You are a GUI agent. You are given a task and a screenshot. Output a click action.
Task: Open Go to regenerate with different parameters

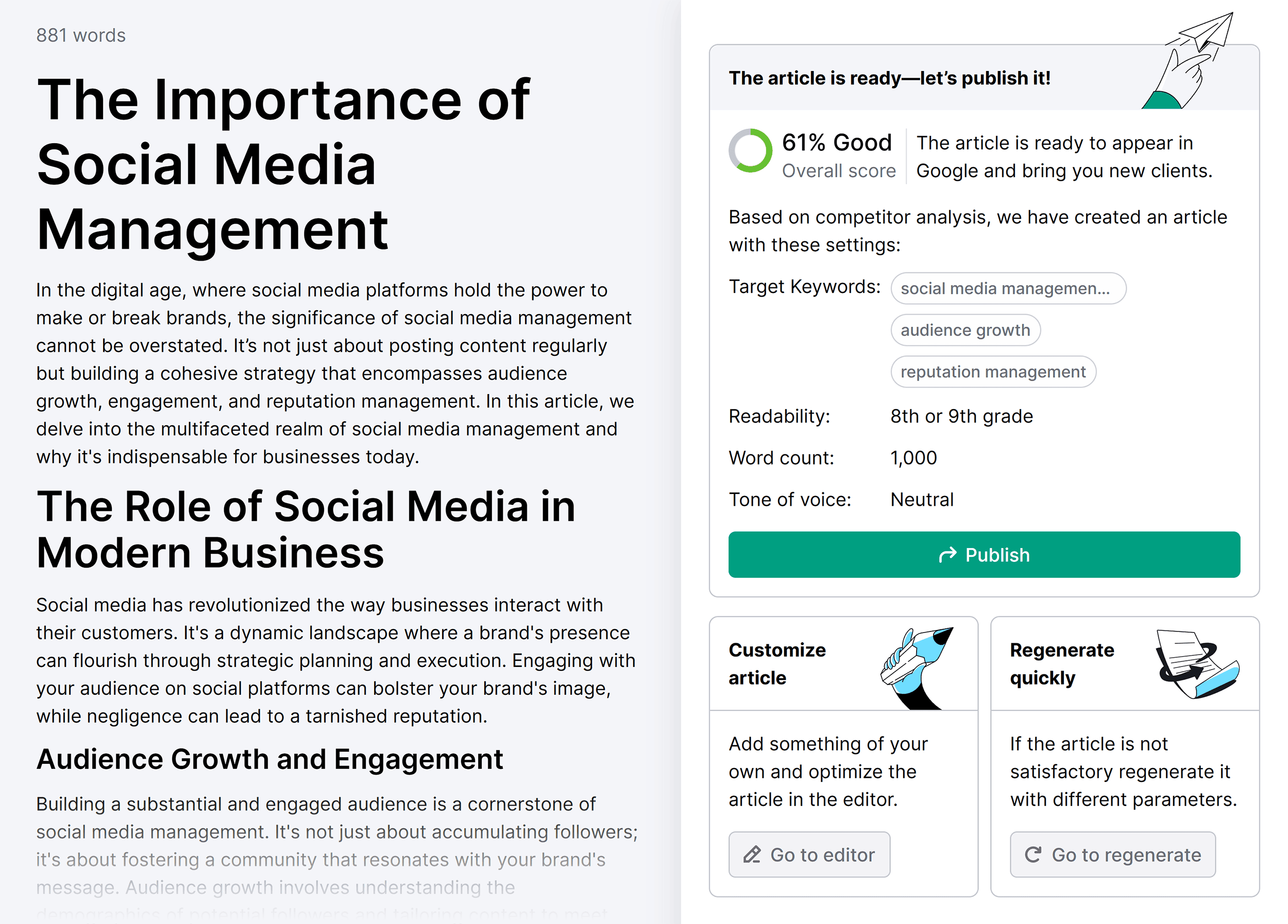point(1112,854)
